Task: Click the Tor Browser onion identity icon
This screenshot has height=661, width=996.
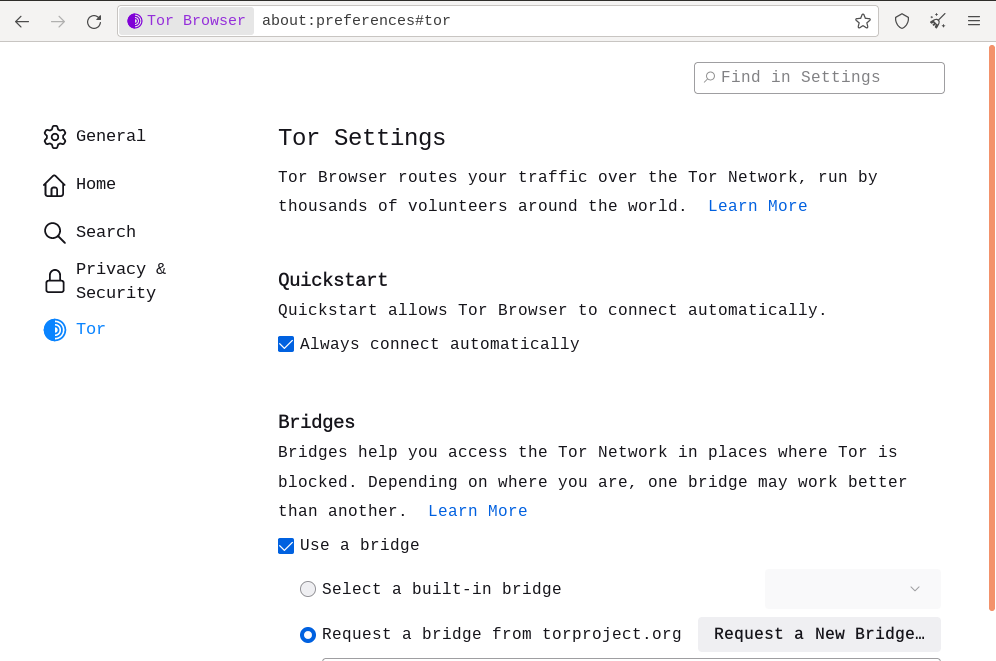Action: click(135, 21)
